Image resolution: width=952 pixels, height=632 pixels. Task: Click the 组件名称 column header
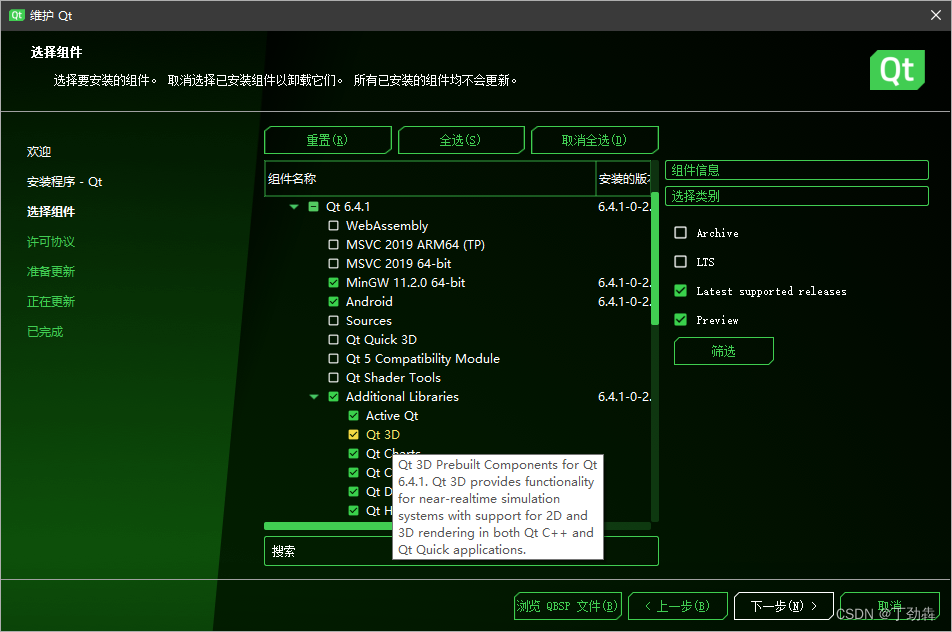pos(430,178)
